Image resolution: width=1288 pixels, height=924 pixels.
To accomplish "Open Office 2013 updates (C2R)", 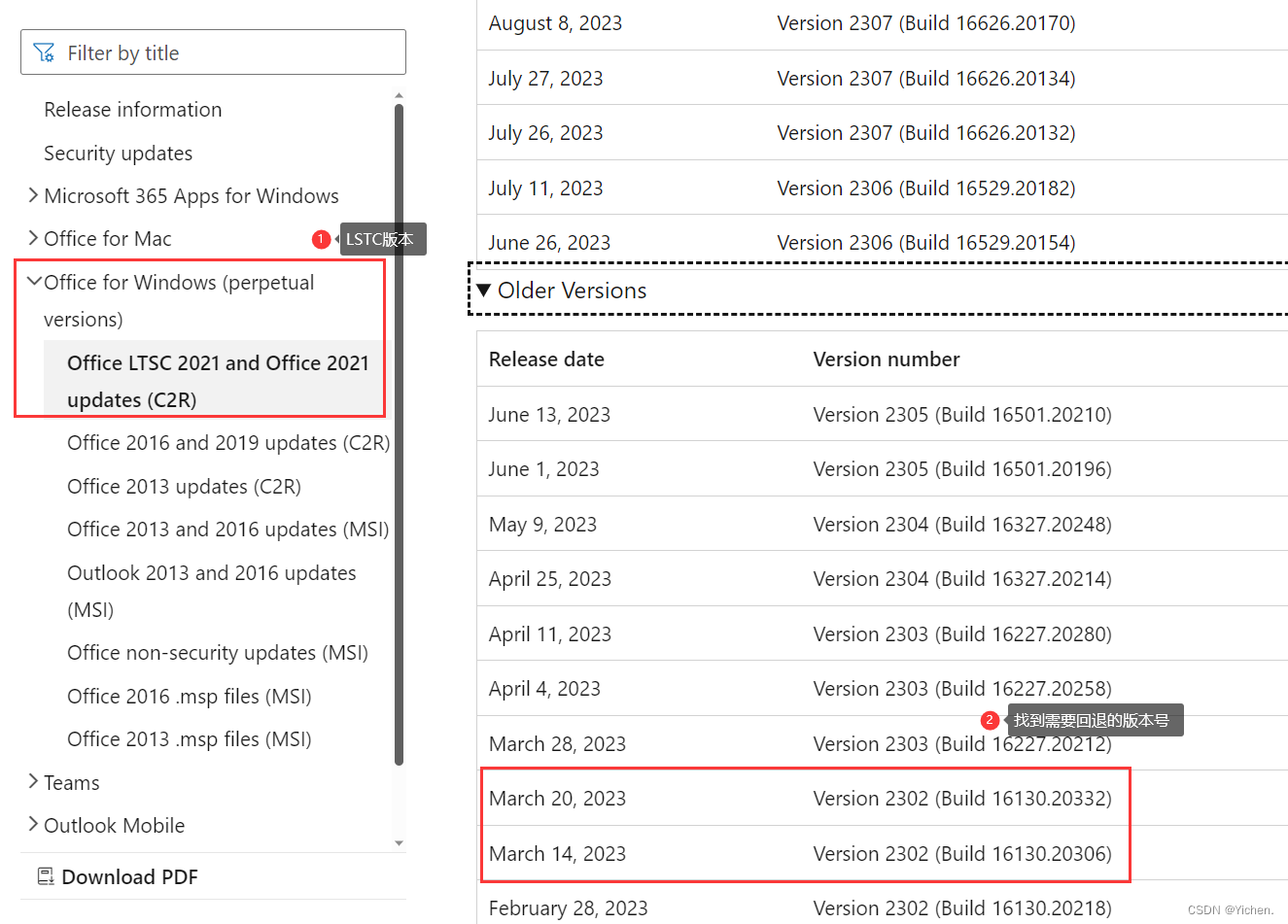I will click(184, 486).
